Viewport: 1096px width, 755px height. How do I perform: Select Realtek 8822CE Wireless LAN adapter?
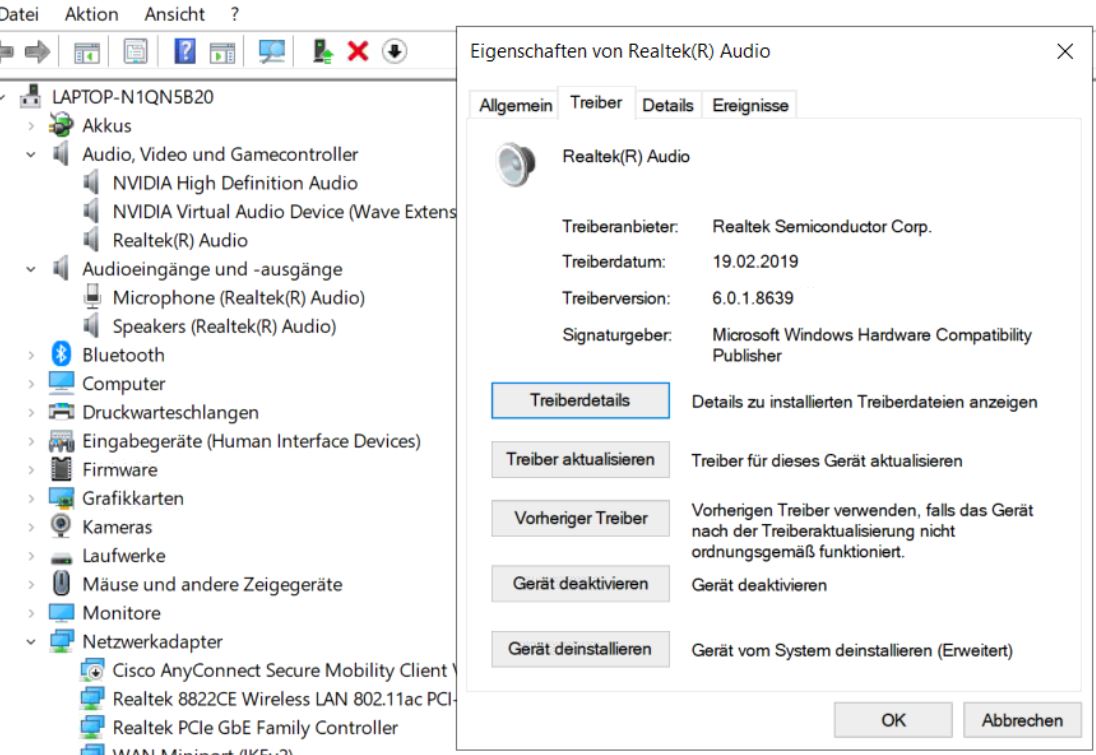click(x=284, y=699)
